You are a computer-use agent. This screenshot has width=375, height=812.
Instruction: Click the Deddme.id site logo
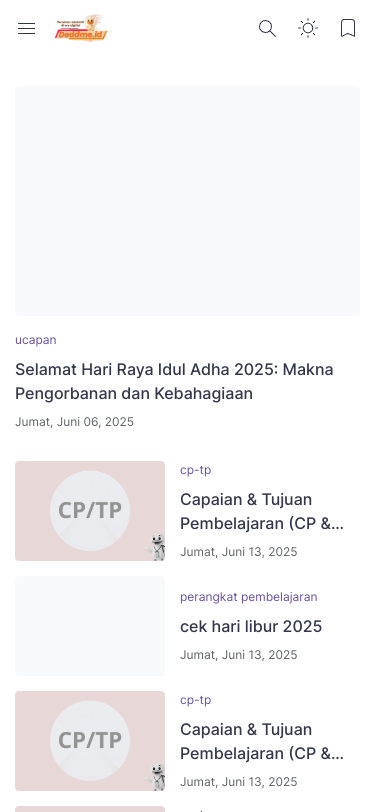pyautogui.click(x=81, y=28)
